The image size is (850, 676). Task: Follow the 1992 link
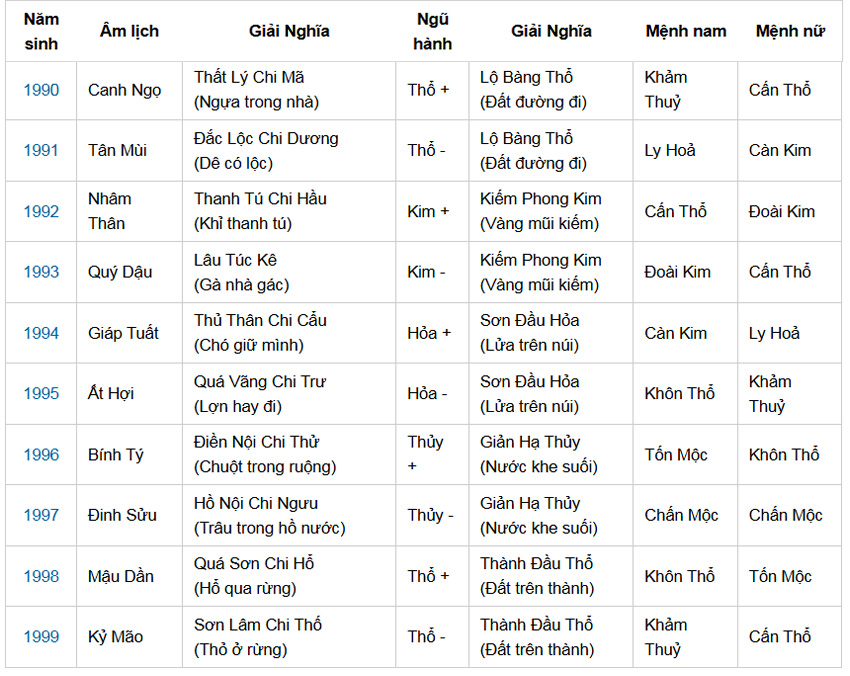(x=41, y=212)
